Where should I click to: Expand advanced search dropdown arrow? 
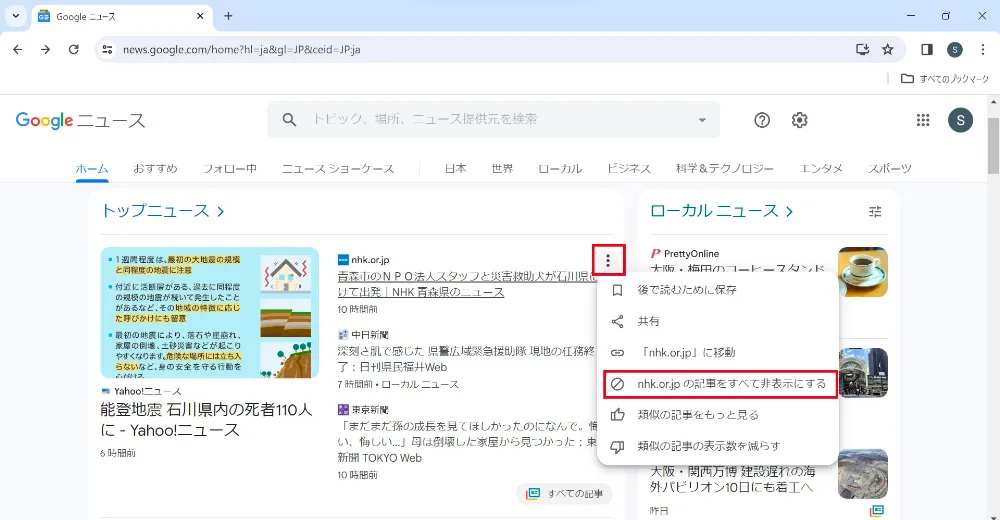[702, 120]
